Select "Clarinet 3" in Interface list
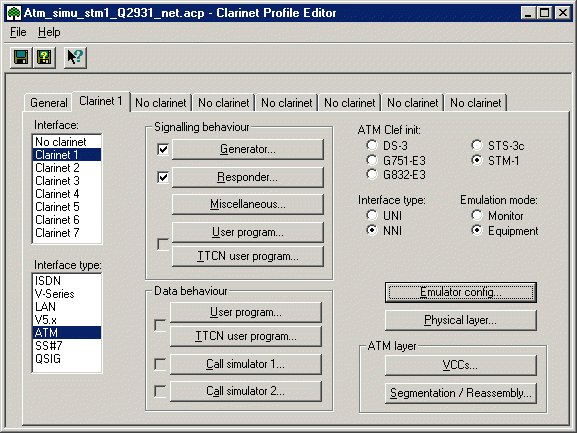Image resolution: width=577 pixels, height=433 pixels. 67,181
